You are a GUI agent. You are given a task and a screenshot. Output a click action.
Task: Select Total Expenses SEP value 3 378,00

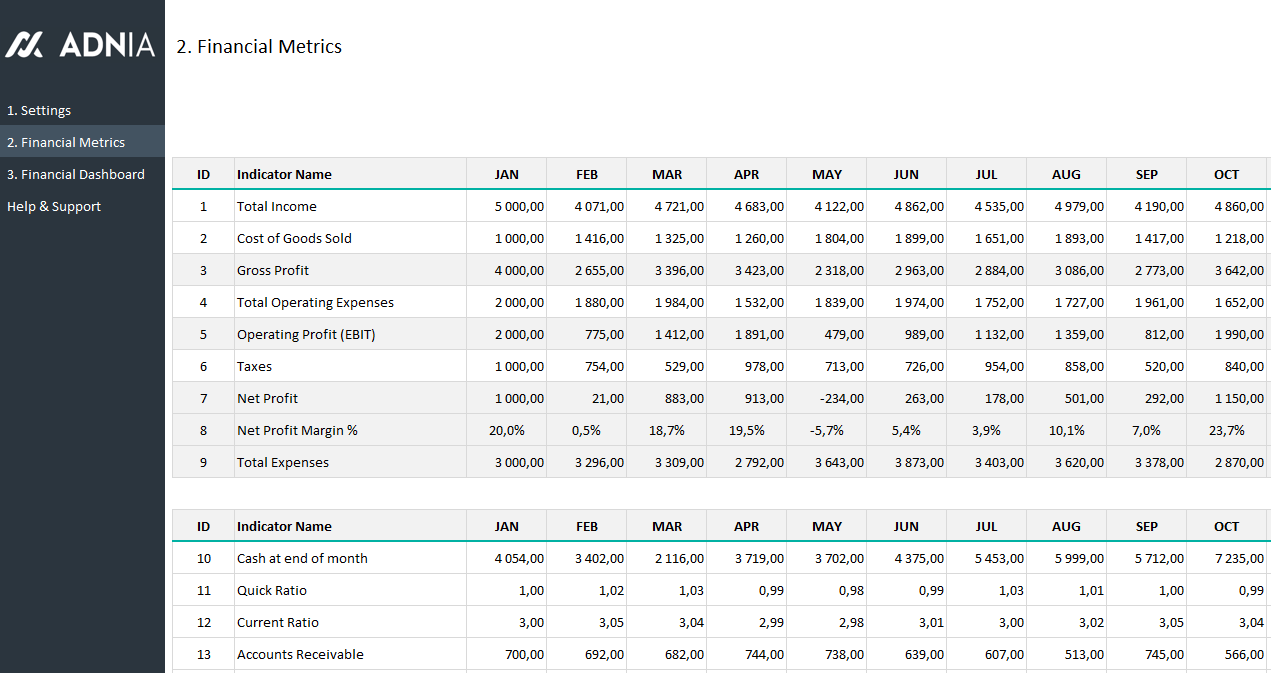(1159, 463)
